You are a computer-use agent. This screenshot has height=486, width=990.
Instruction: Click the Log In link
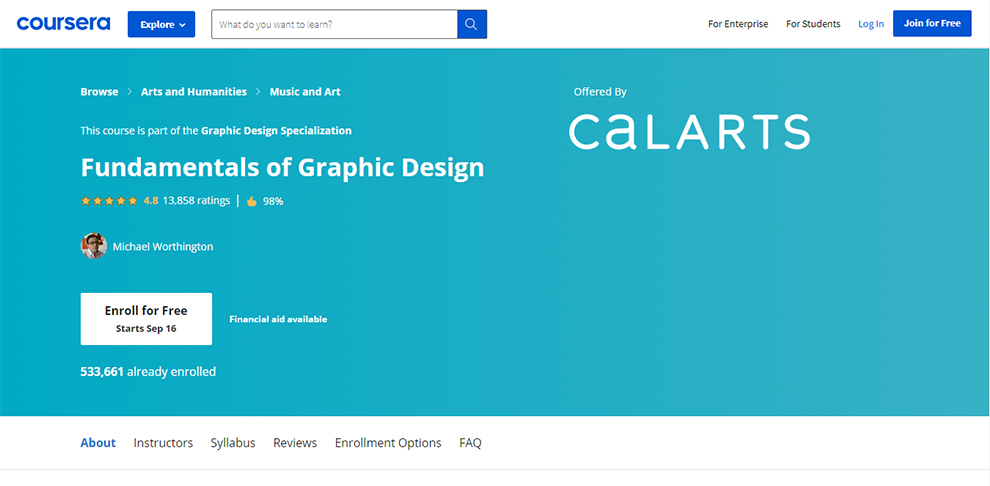[871, 24]
